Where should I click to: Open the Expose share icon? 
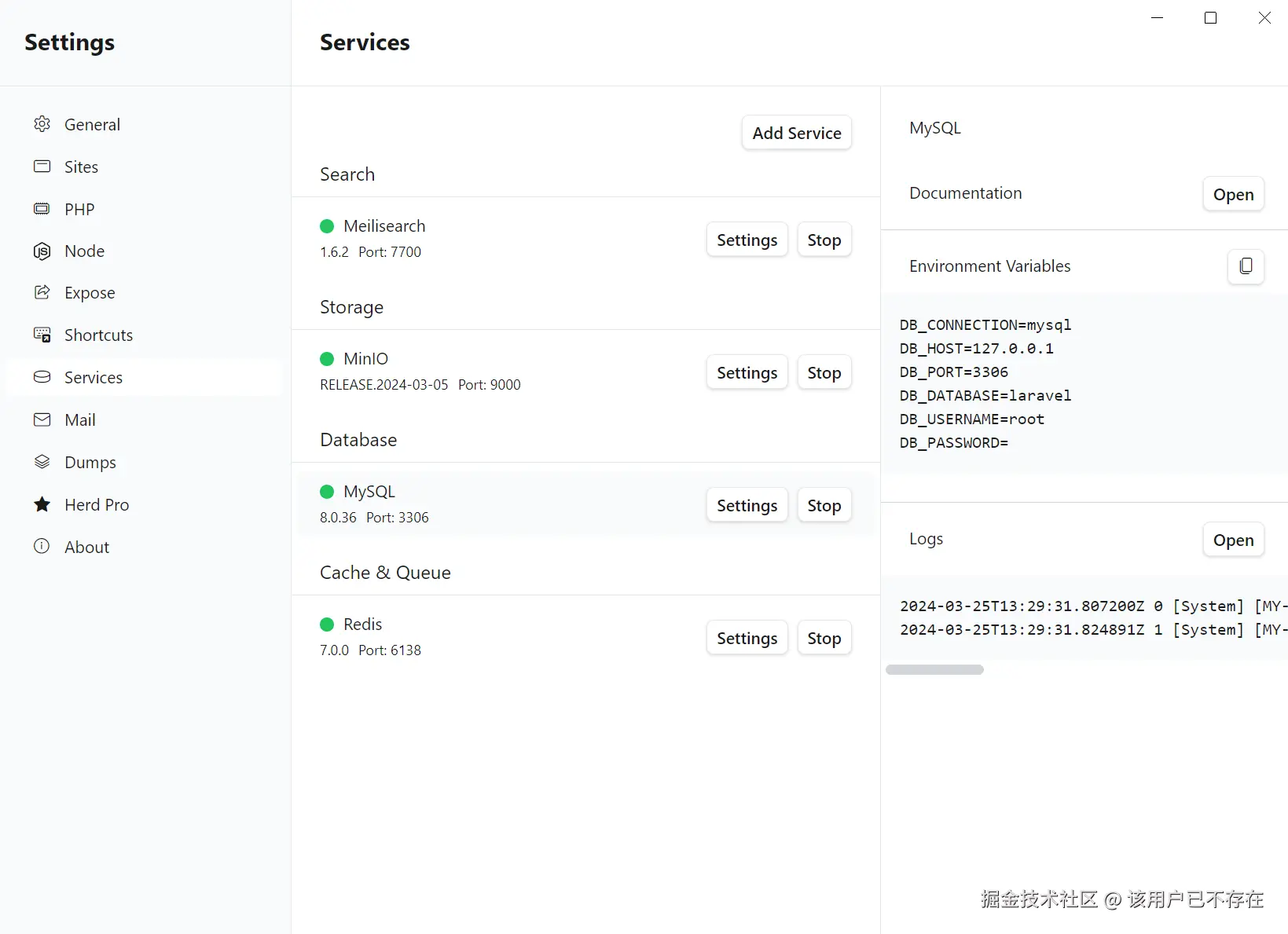42,293
